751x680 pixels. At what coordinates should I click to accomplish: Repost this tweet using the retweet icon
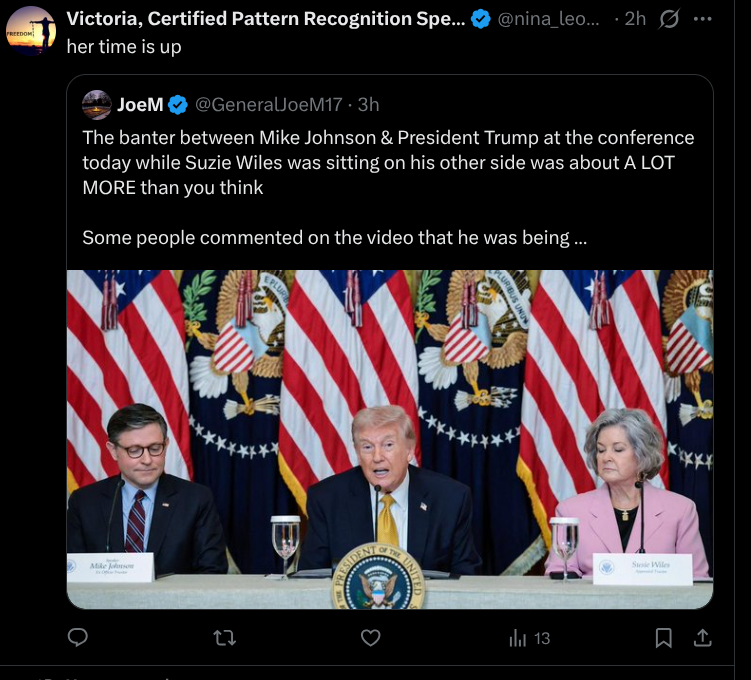[x=225, y=637]
